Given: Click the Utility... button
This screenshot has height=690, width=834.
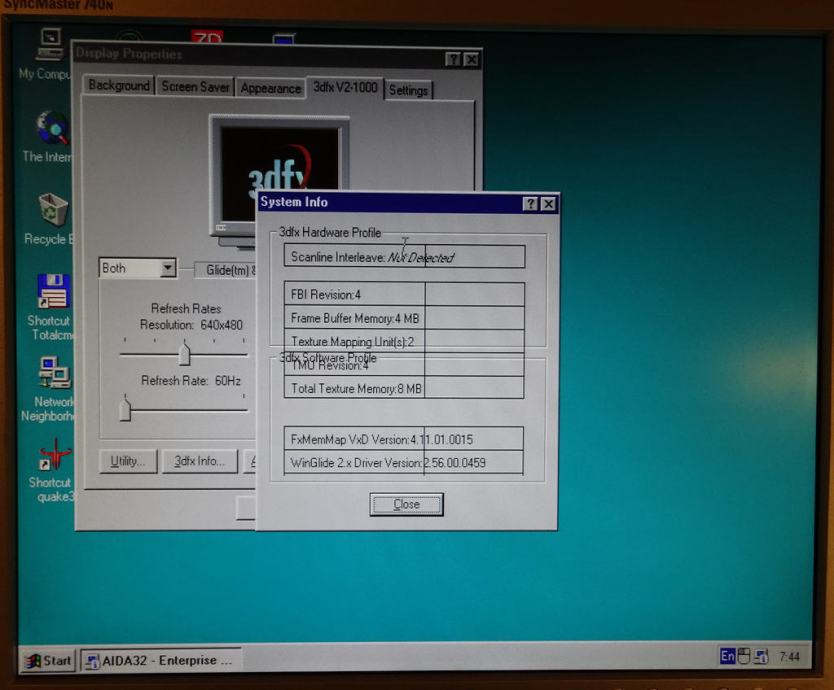Looking at the screenshot, I should (x=128, y=461).
